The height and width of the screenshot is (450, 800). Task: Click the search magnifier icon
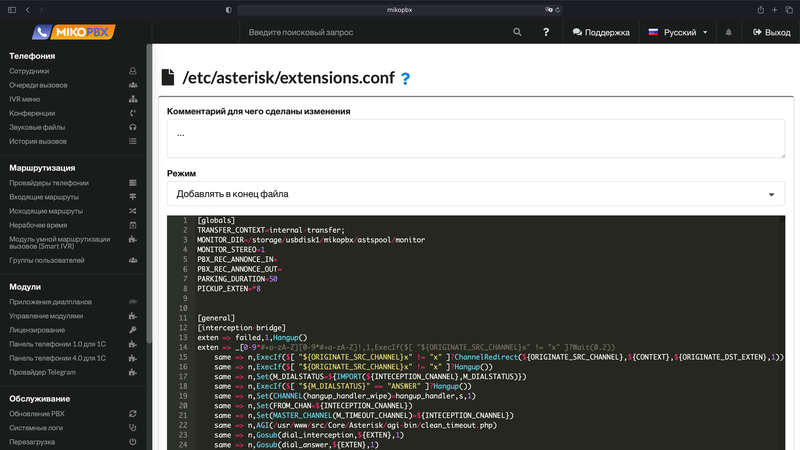tap(517, 32)
